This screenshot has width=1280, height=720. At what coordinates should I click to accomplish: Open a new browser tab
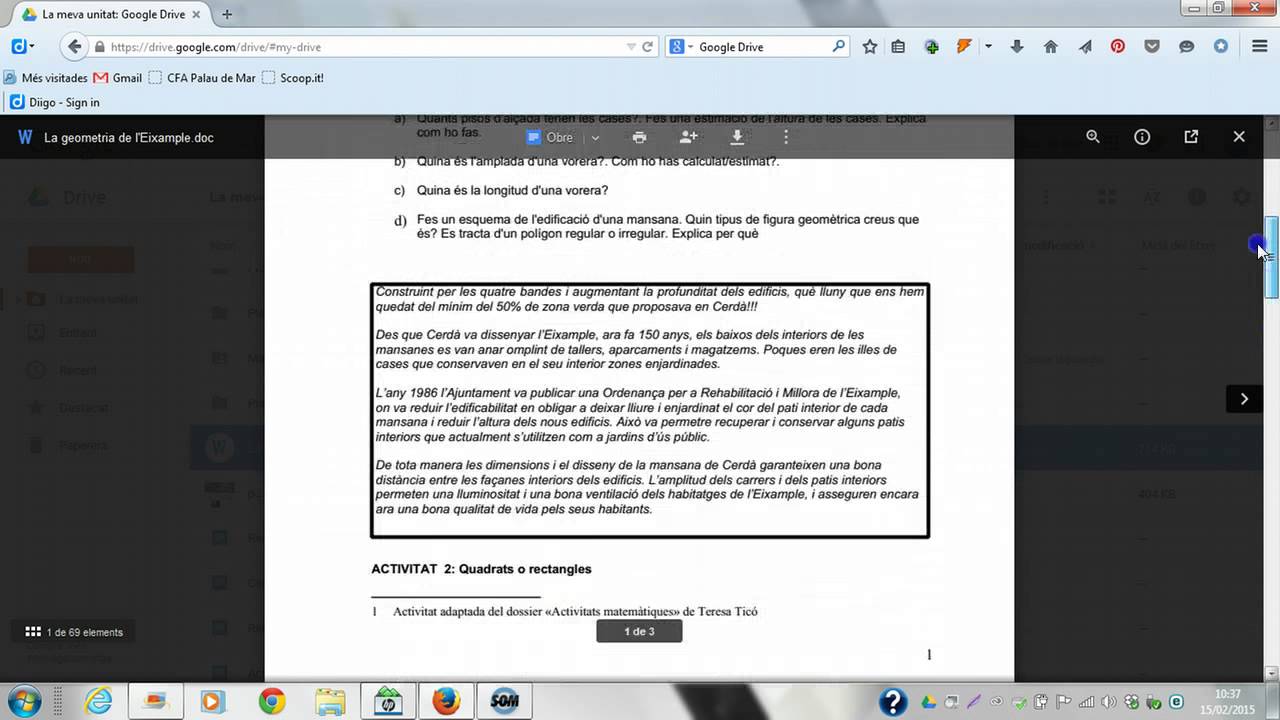click(227, 14)
